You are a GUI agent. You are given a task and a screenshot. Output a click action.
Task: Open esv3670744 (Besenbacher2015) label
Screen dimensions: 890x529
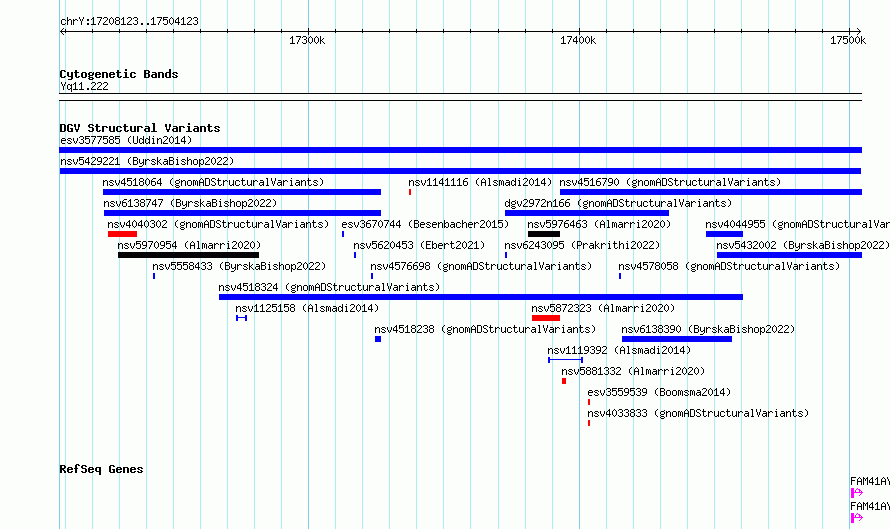coord(425,224)
